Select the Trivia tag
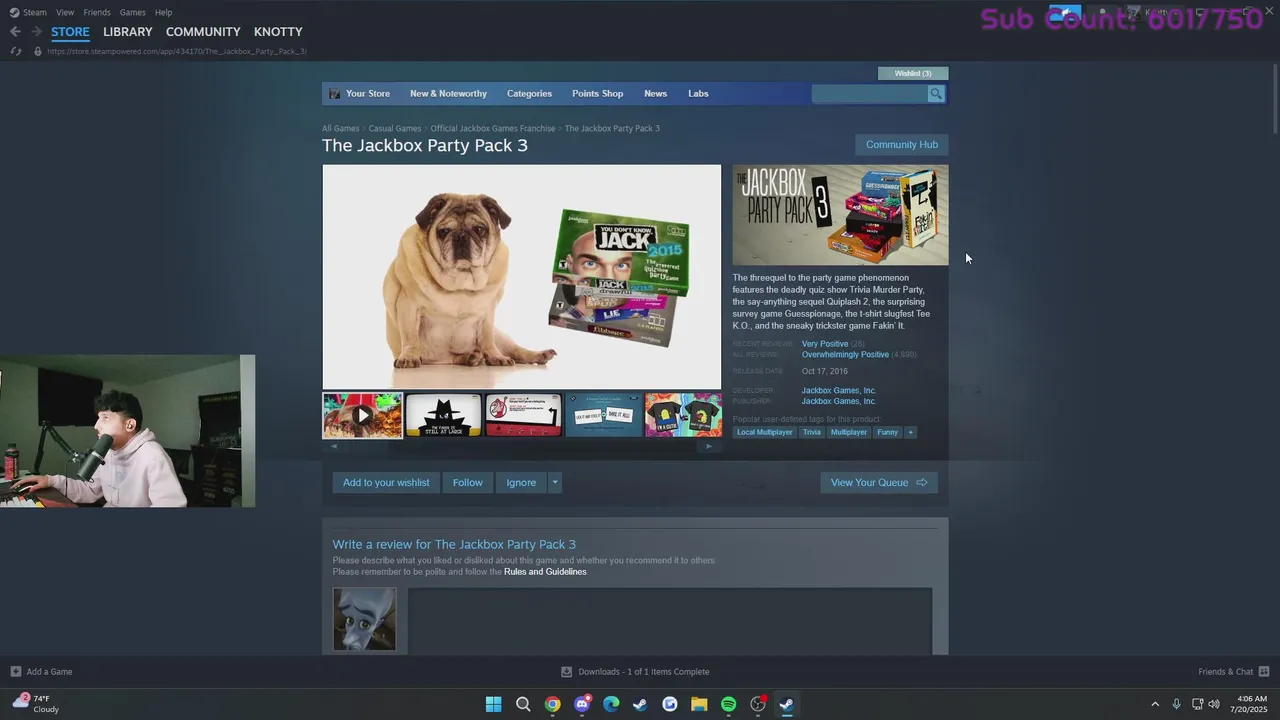The image size is (1280, 720). (x=812, y=432)
